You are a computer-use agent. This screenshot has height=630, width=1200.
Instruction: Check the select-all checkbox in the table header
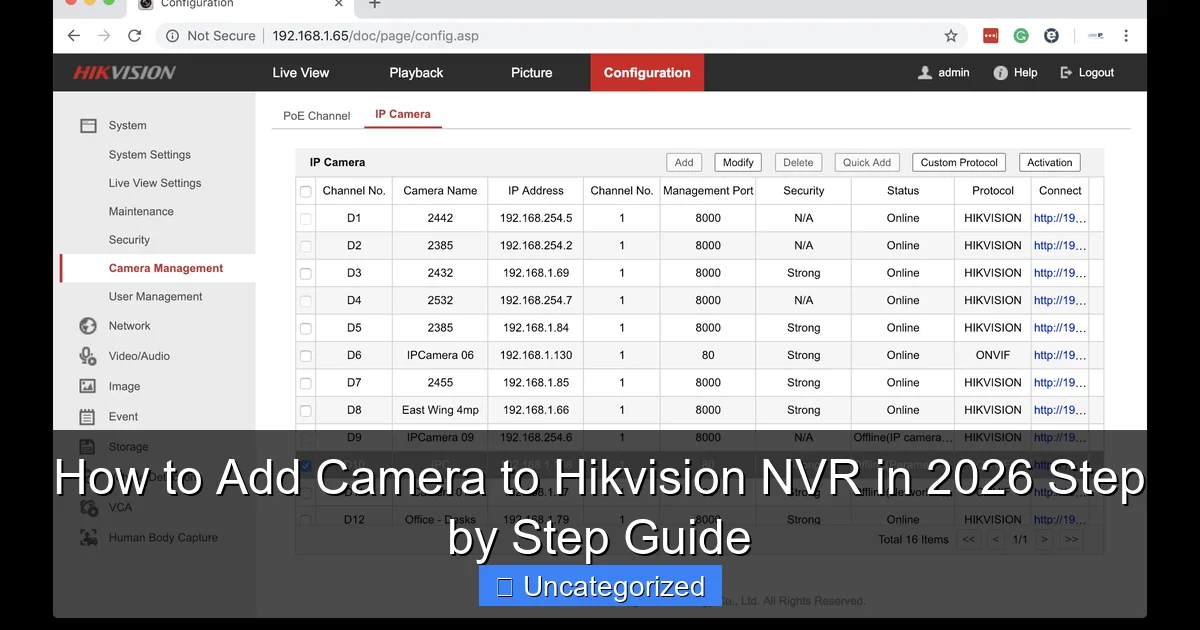305,190
